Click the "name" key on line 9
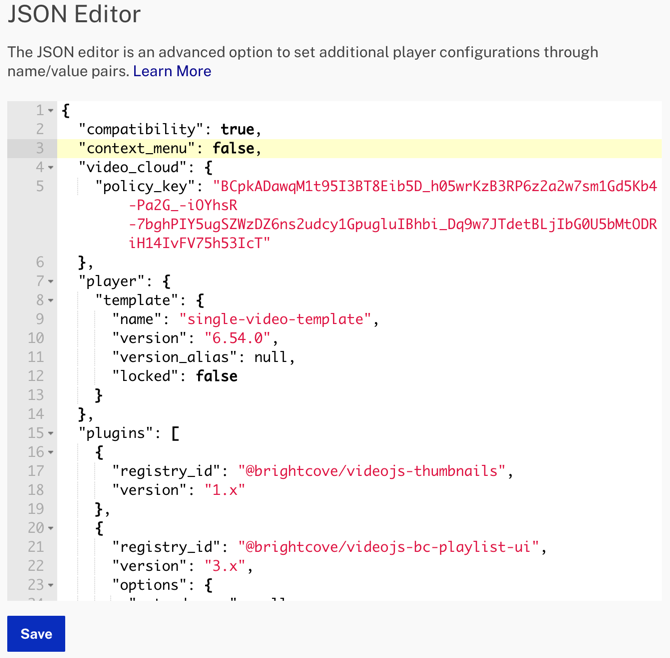 tap(137, 319)
